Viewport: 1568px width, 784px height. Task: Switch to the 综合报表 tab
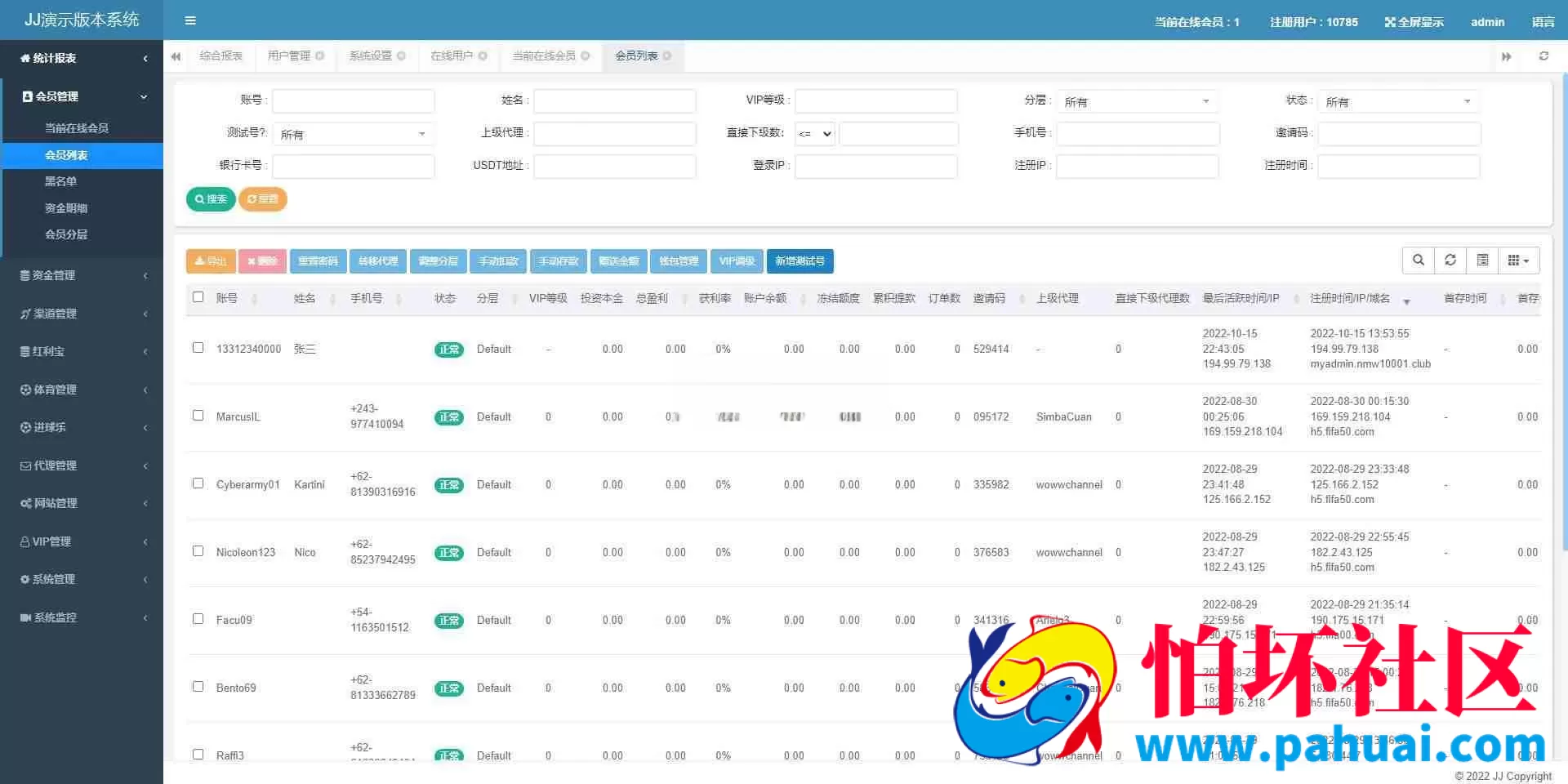221,56
